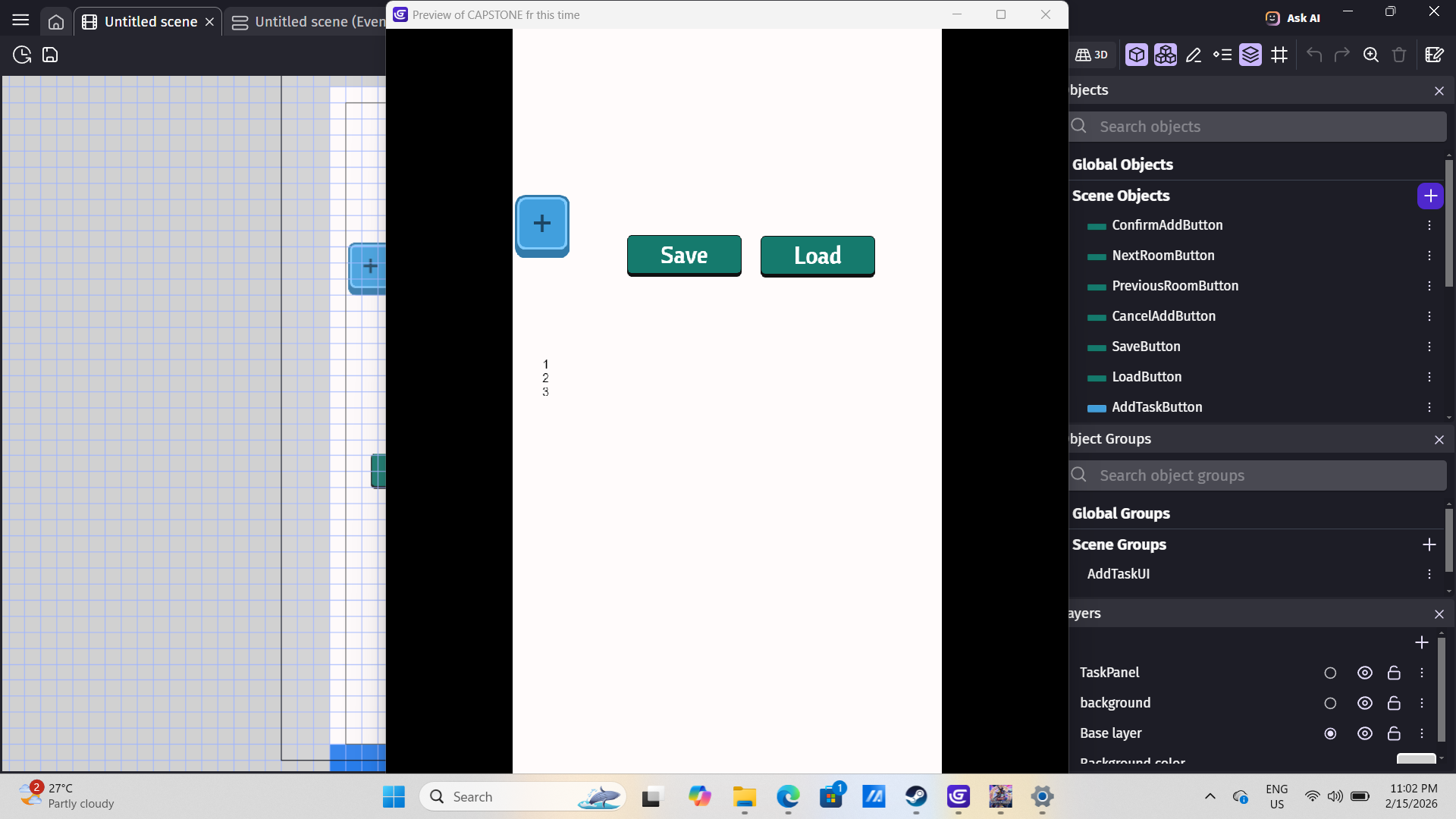Open the properties pencil icon
This screenshot has height=819, width=1456.
pyautogui.click(x=1194, y=55)
